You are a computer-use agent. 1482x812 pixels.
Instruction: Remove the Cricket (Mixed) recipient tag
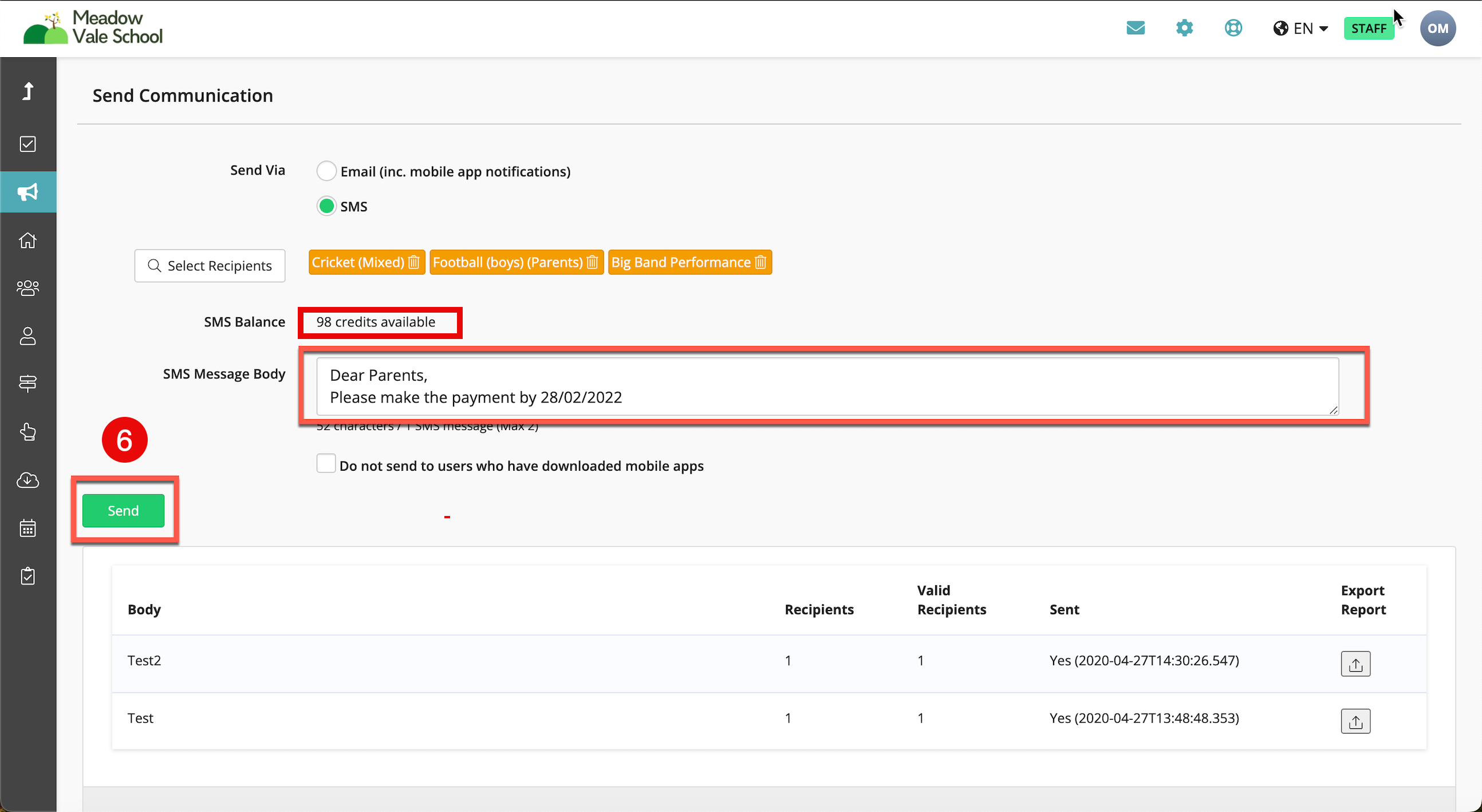[x=413, y=262]
